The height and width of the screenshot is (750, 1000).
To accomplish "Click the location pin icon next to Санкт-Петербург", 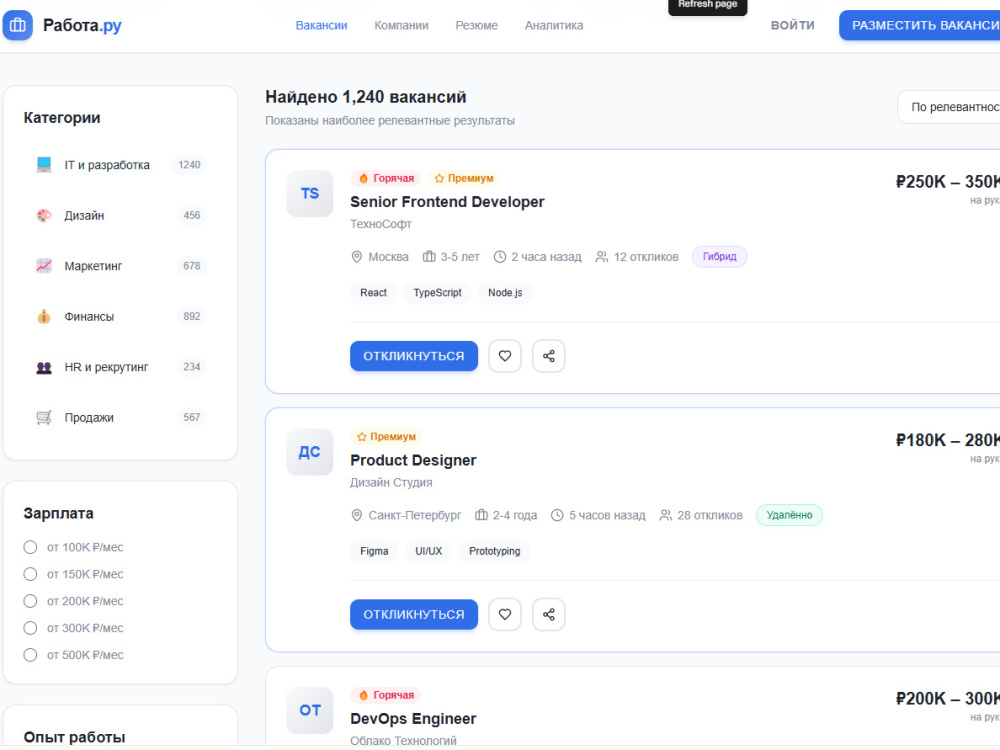I will click(x=357, y=515).
